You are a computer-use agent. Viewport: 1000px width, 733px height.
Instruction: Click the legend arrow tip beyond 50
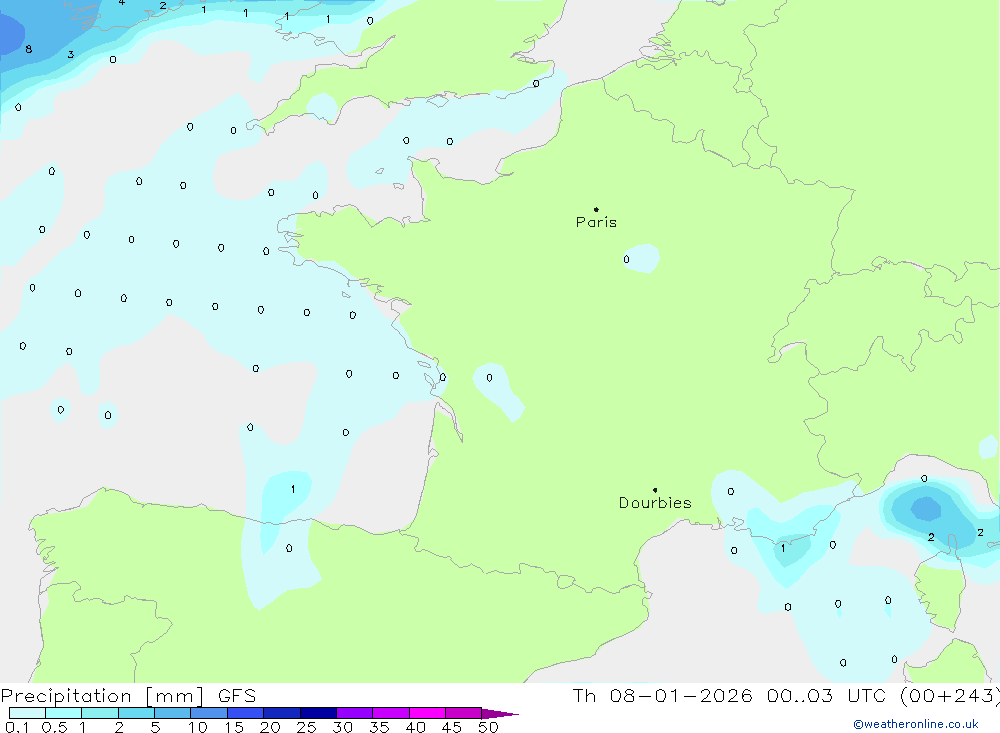coord(501,714)
